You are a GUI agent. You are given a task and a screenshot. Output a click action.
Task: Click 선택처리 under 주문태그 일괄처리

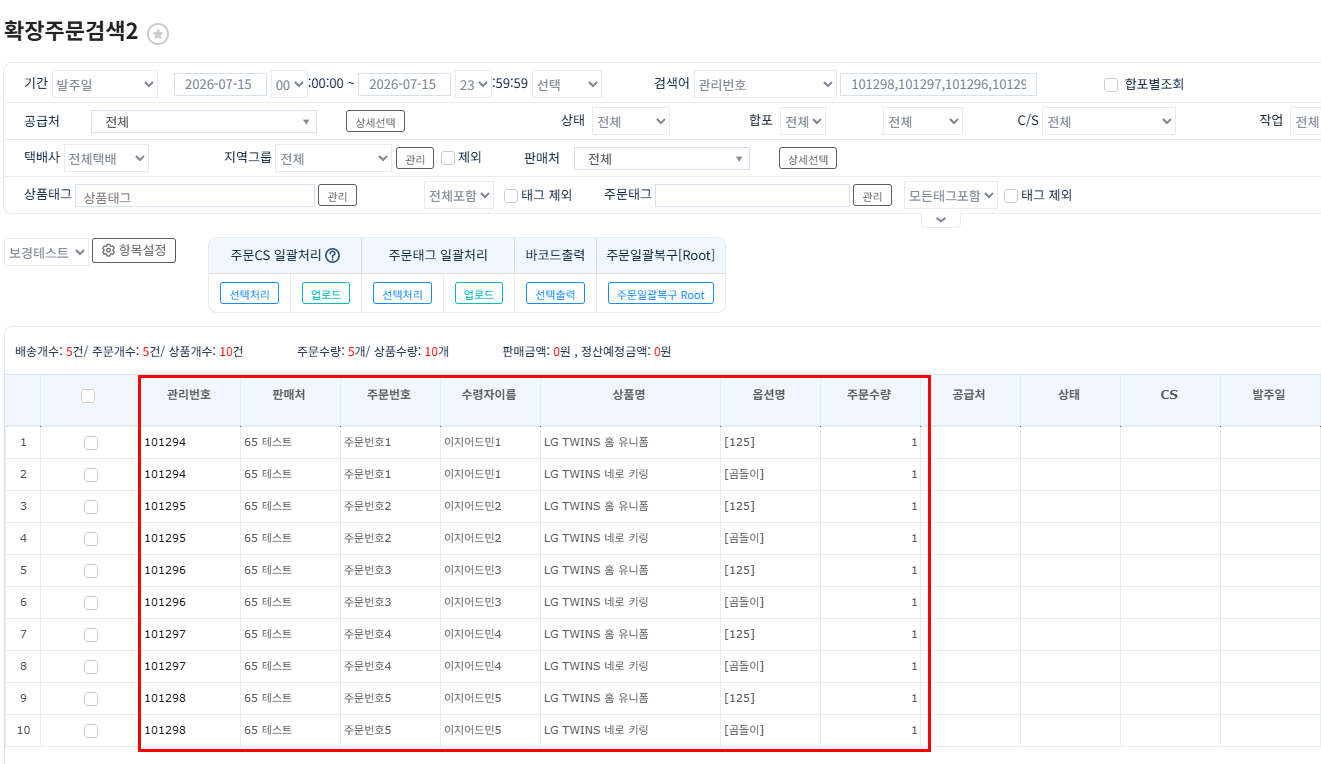click(x=403, y=294)
